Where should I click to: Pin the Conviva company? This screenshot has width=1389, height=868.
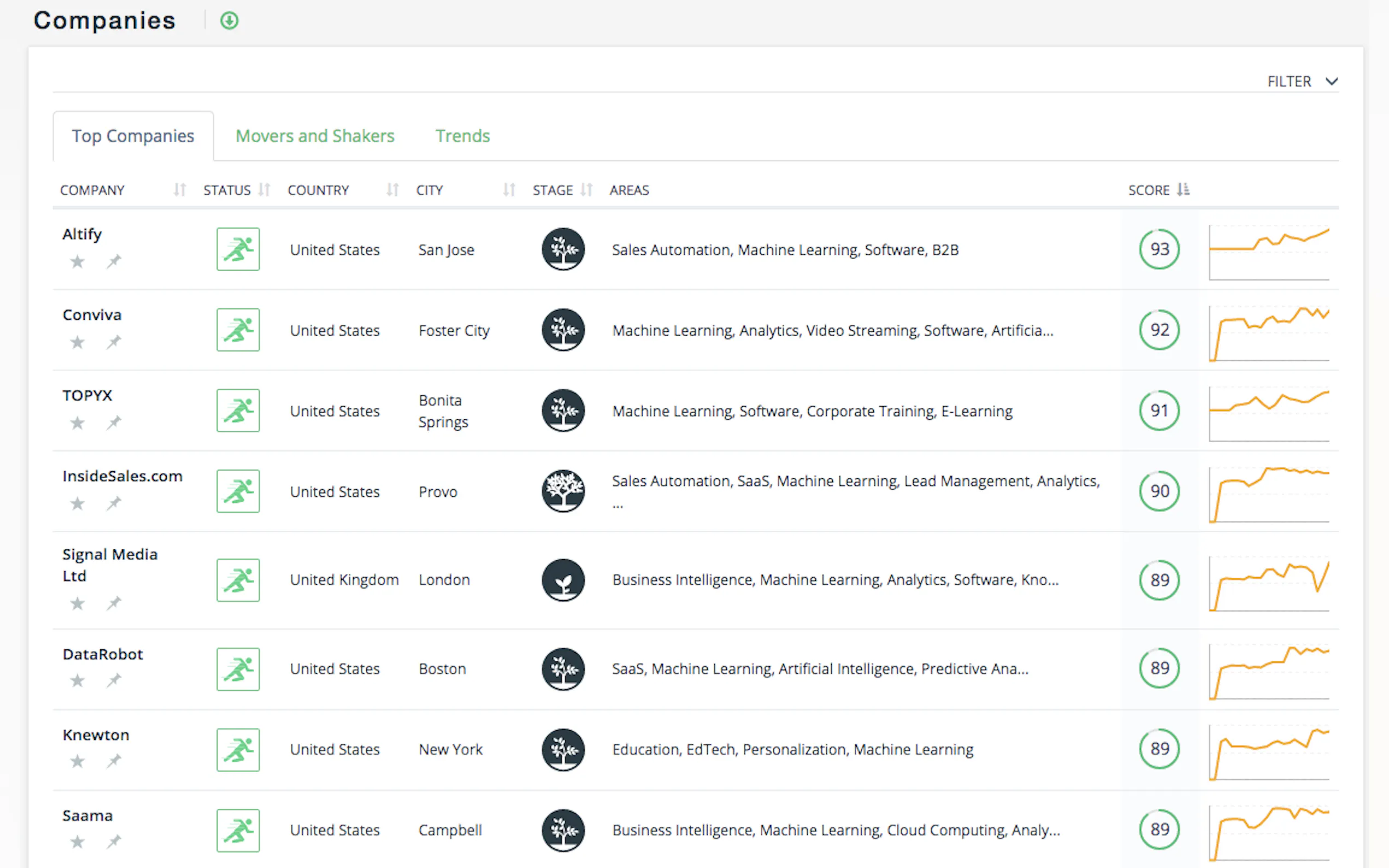[114, 342]
